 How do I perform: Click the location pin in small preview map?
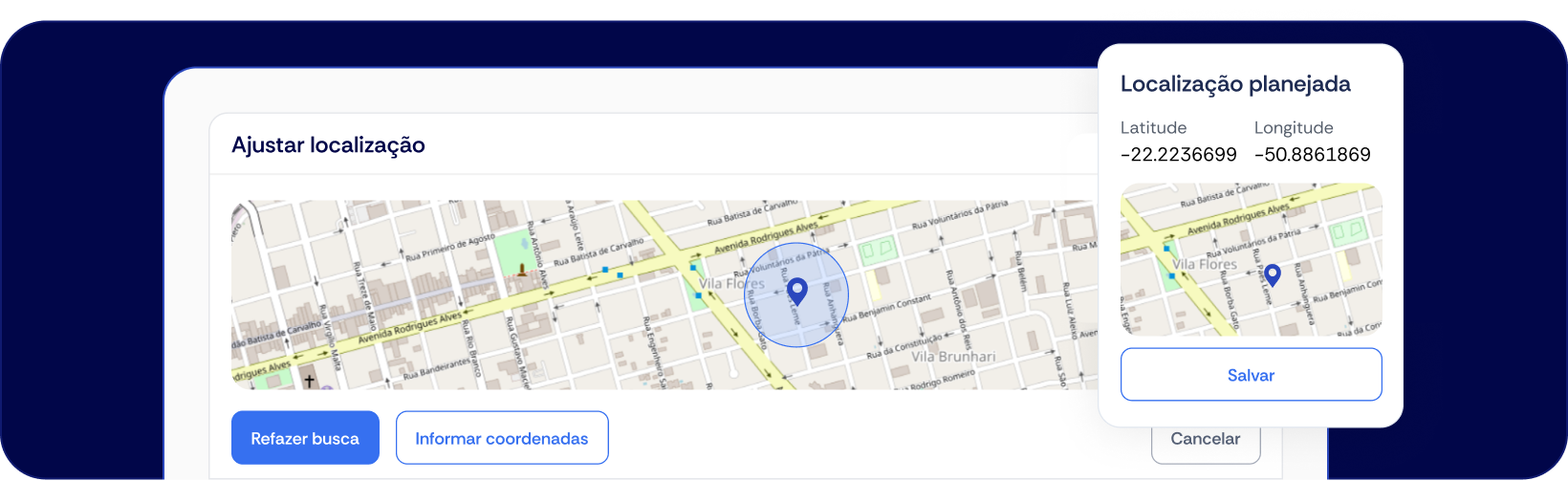[1272, 275]
